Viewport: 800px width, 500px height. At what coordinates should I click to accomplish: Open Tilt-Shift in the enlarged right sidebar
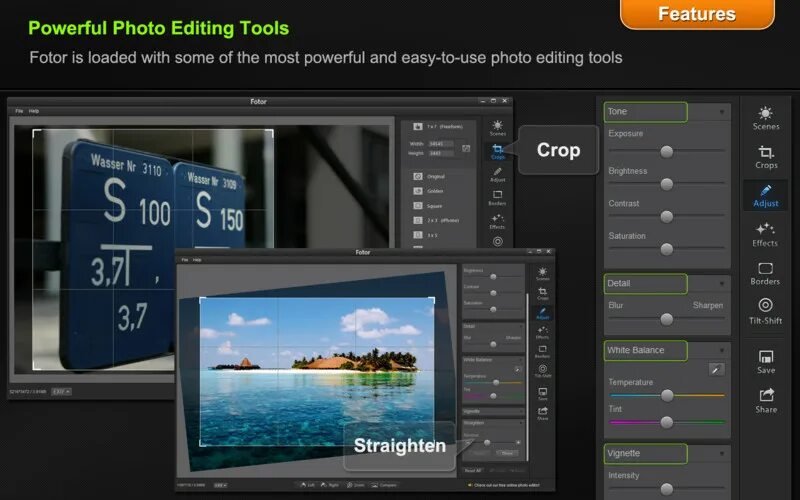click(x=765, y=311)
